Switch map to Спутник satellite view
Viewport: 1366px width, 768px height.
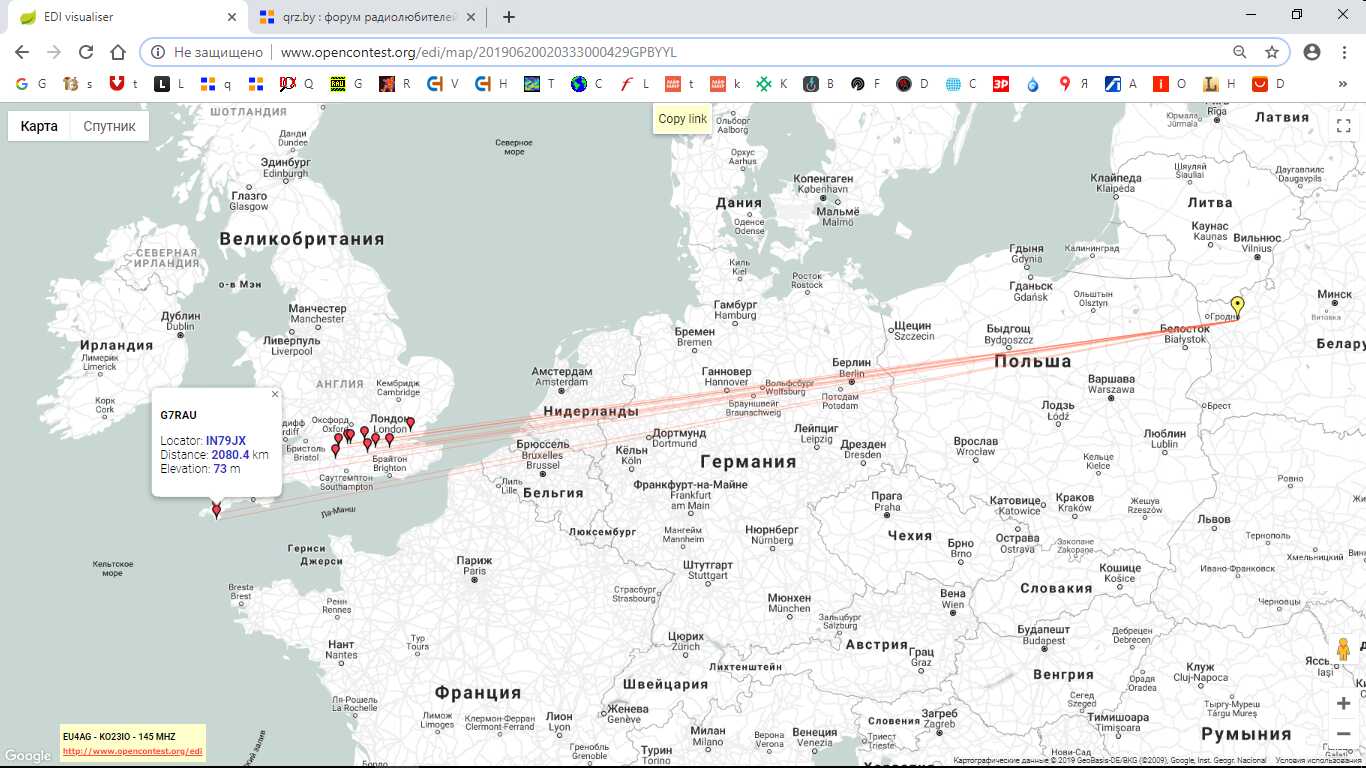[109, 126]
